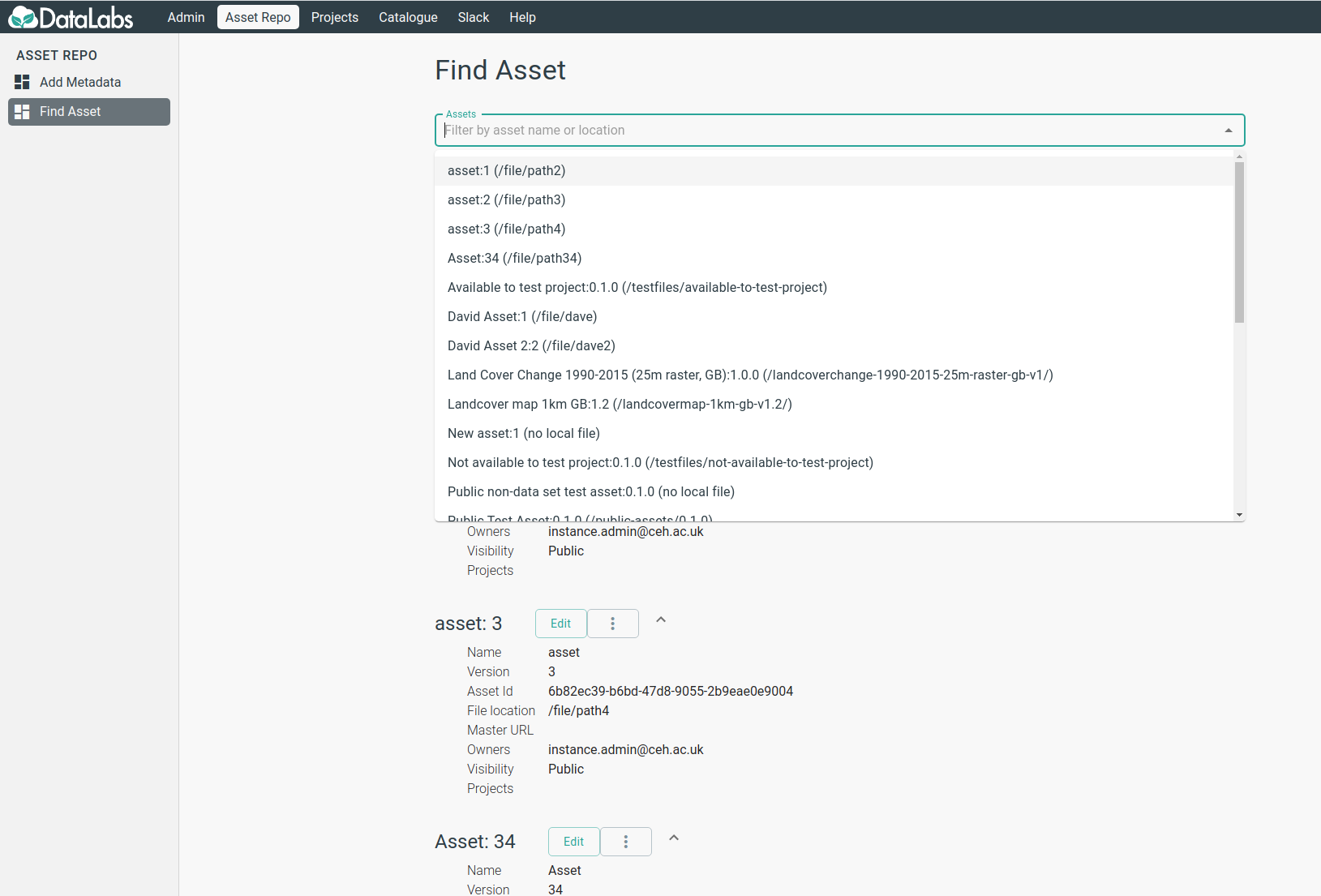The image size is (1321, 896).
Task: Open the Admin menu item
Action: click(x=186, y=17)
